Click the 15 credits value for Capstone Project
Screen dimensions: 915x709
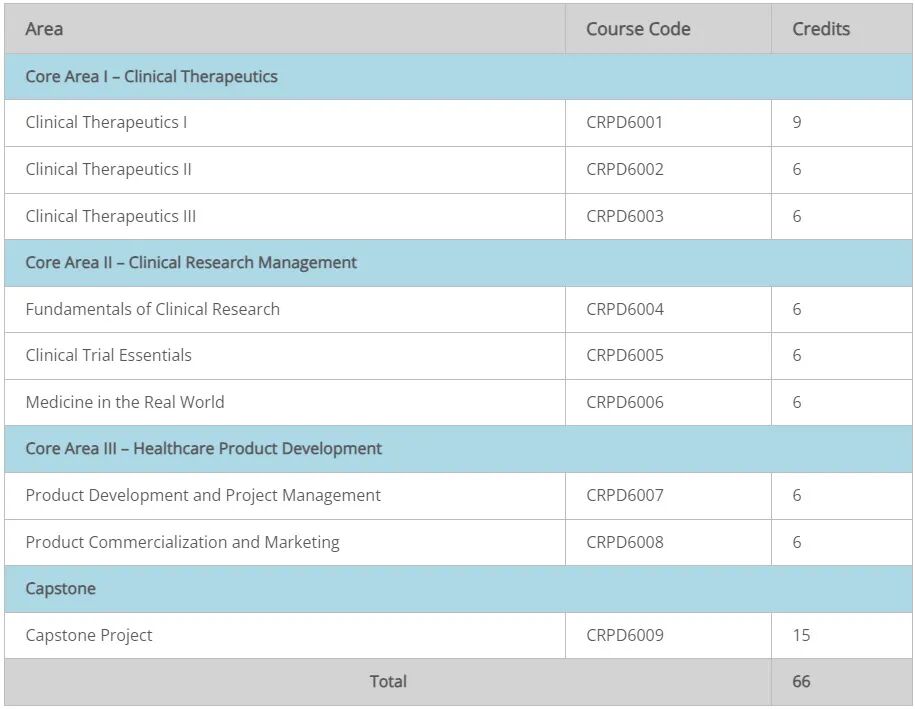(x=801, y=635)
